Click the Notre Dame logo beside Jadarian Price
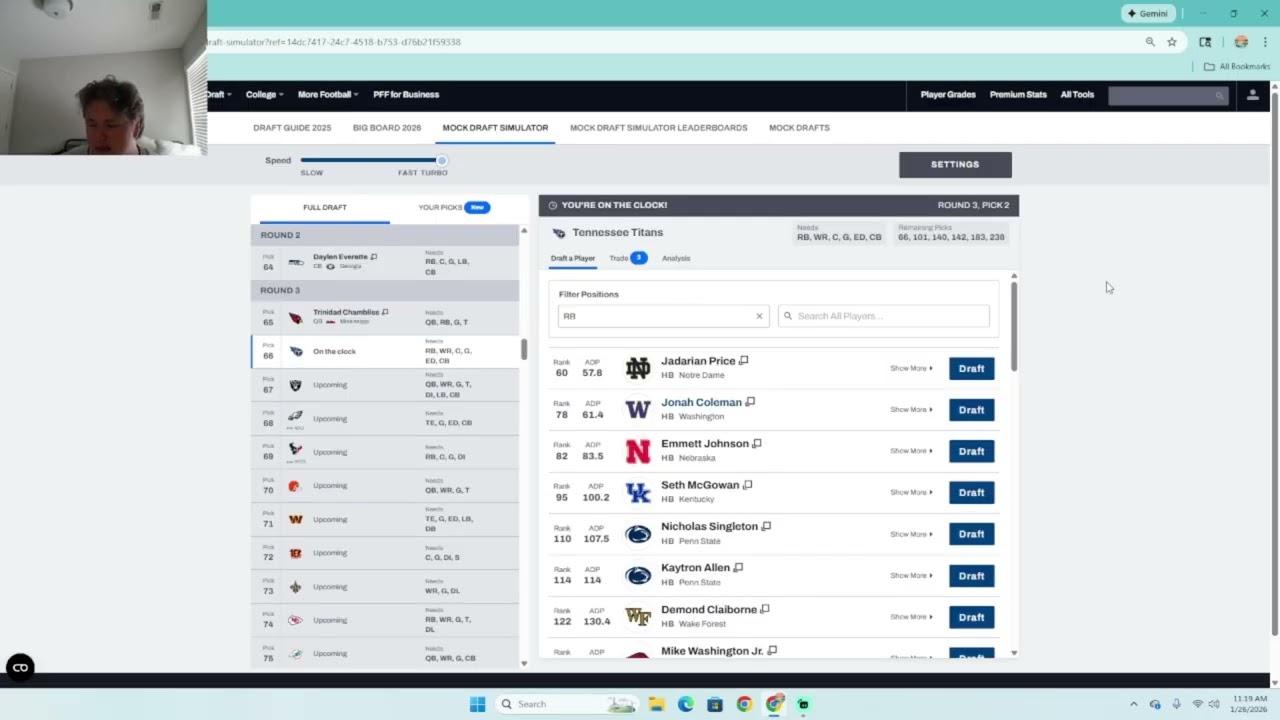Viewport: 1280px width, 720px height. click(x=638, y=368)
